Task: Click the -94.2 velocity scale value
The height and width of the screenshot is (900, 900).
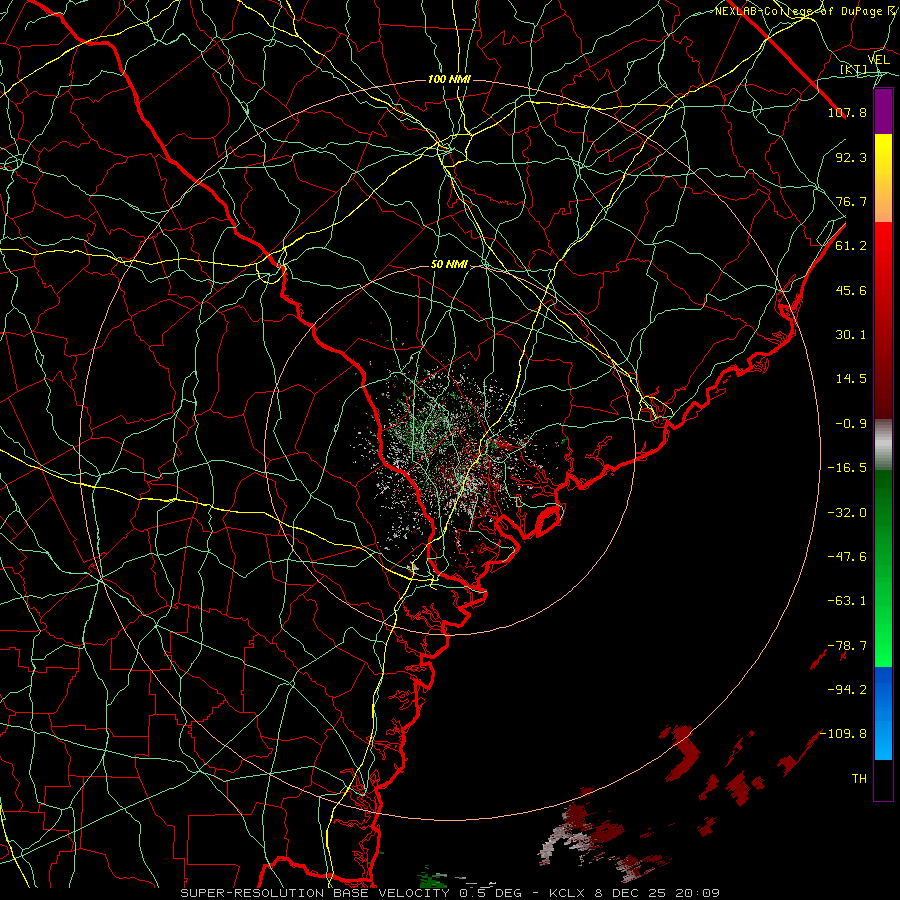Action: point(847,690)
